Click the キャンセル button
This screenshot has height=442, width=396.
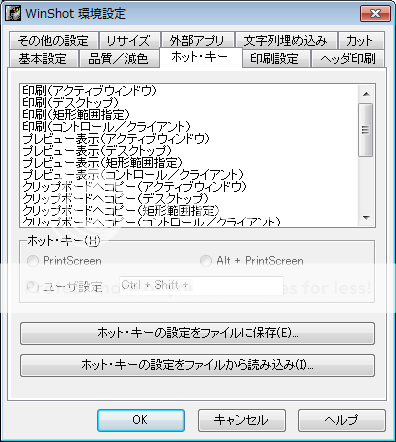click(x=242, y=420)
